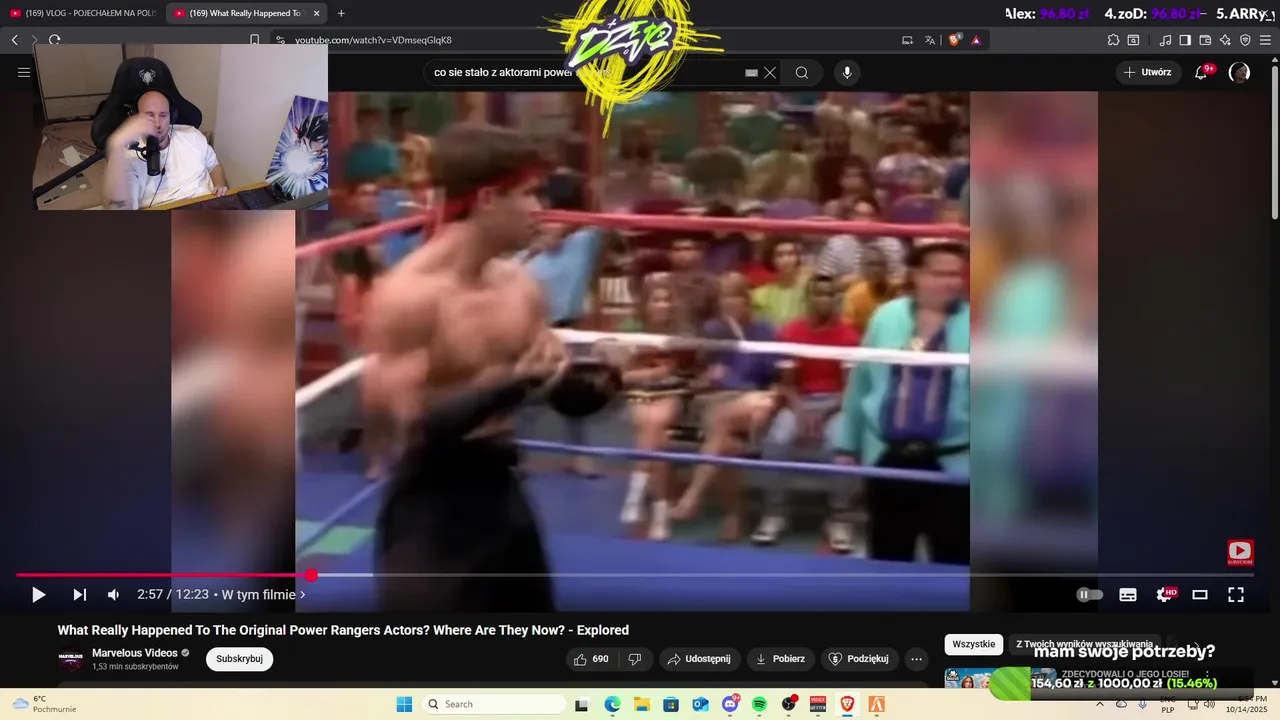Click the Subskrybuj button
The height and width of the screenshot is (720, 1280).
[x=239, y=659]
